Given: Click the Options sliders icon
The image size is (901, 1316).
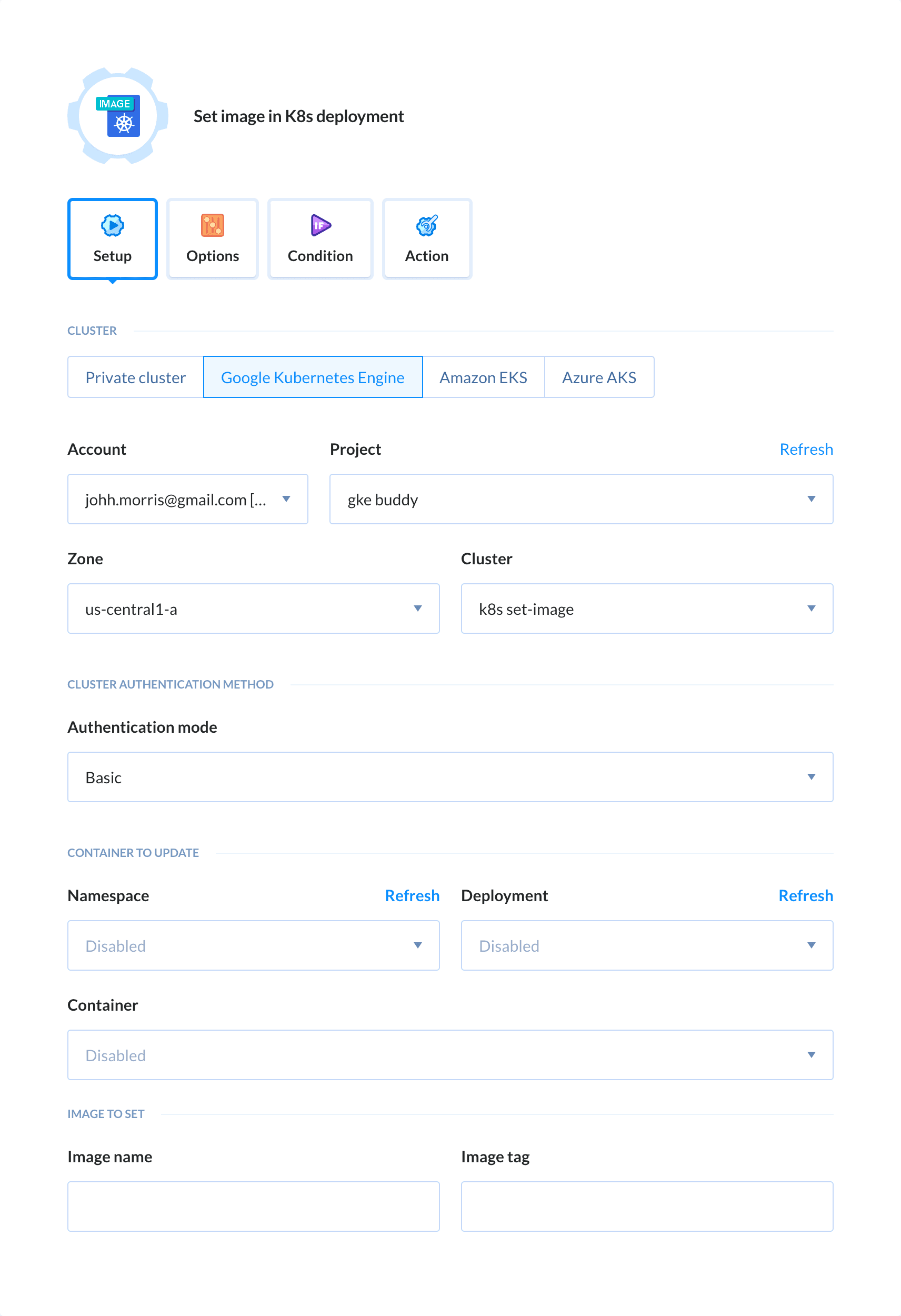Looking at the screenshot, I should click(213, 225).
